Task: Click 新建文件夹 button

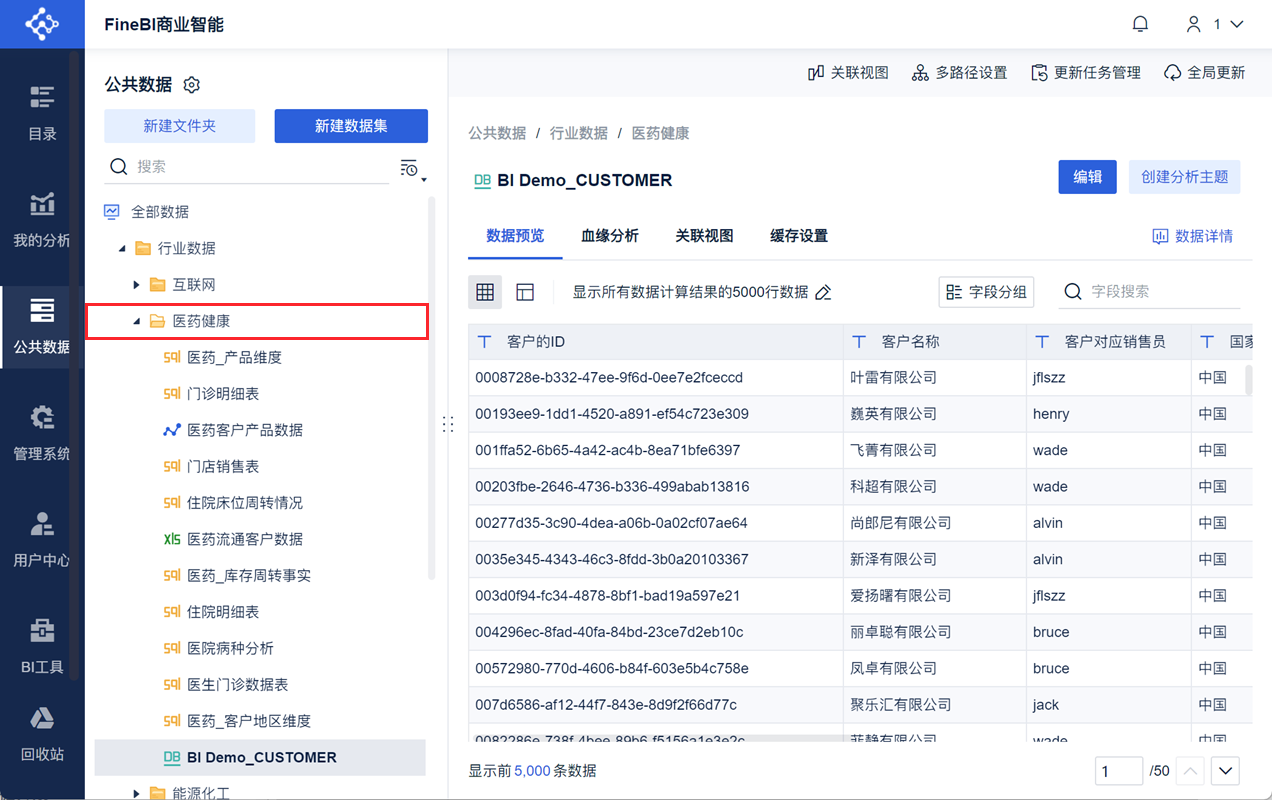Action: tap(180, 126)
